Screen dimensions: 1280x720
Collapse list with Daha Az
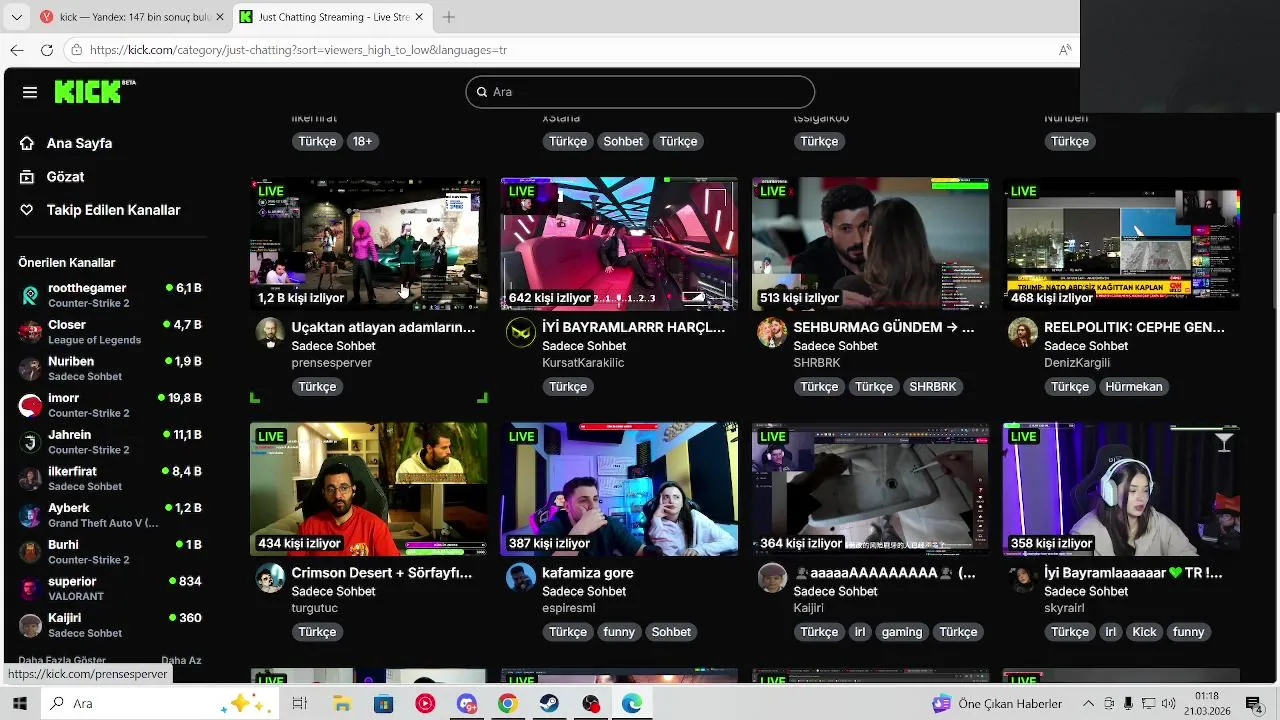(x=181, y=661)
